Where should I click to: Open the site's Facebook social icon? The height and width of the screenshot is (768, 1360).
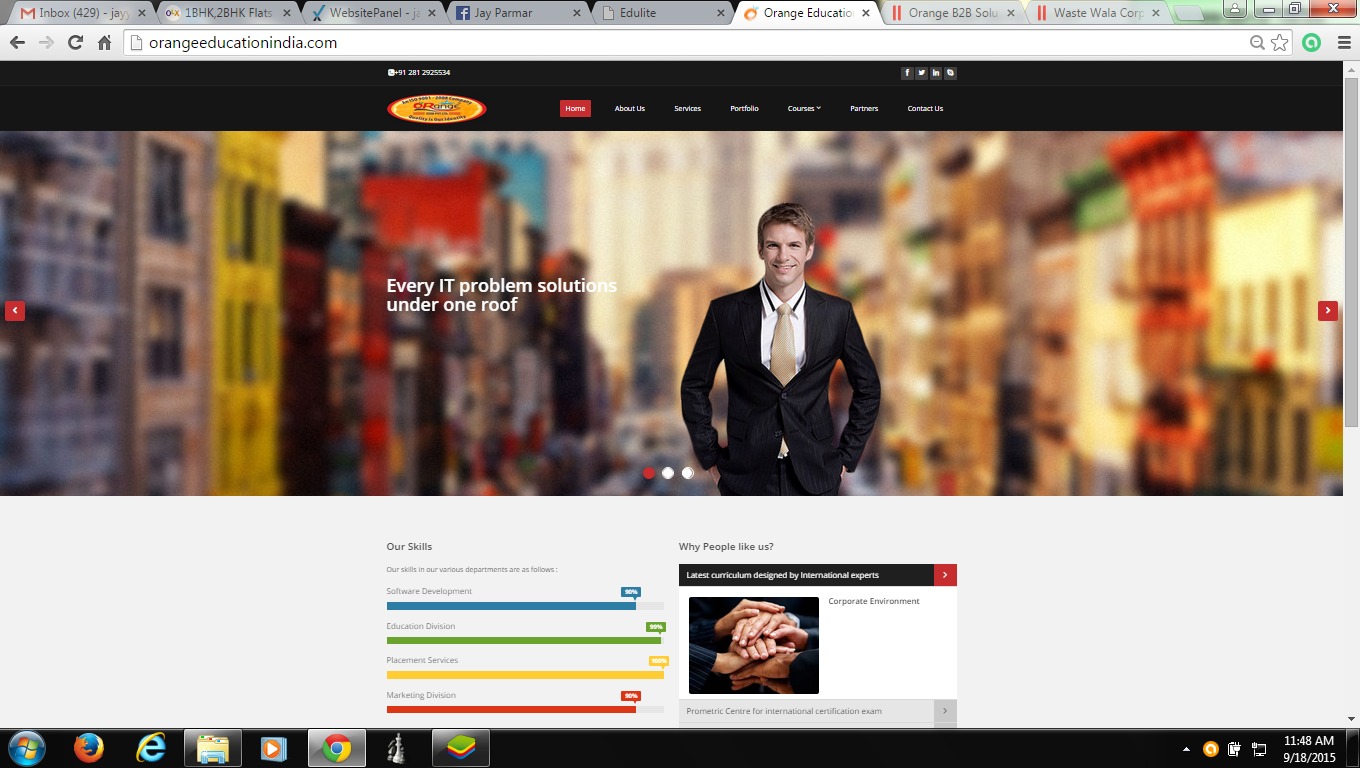click(907, 73)
